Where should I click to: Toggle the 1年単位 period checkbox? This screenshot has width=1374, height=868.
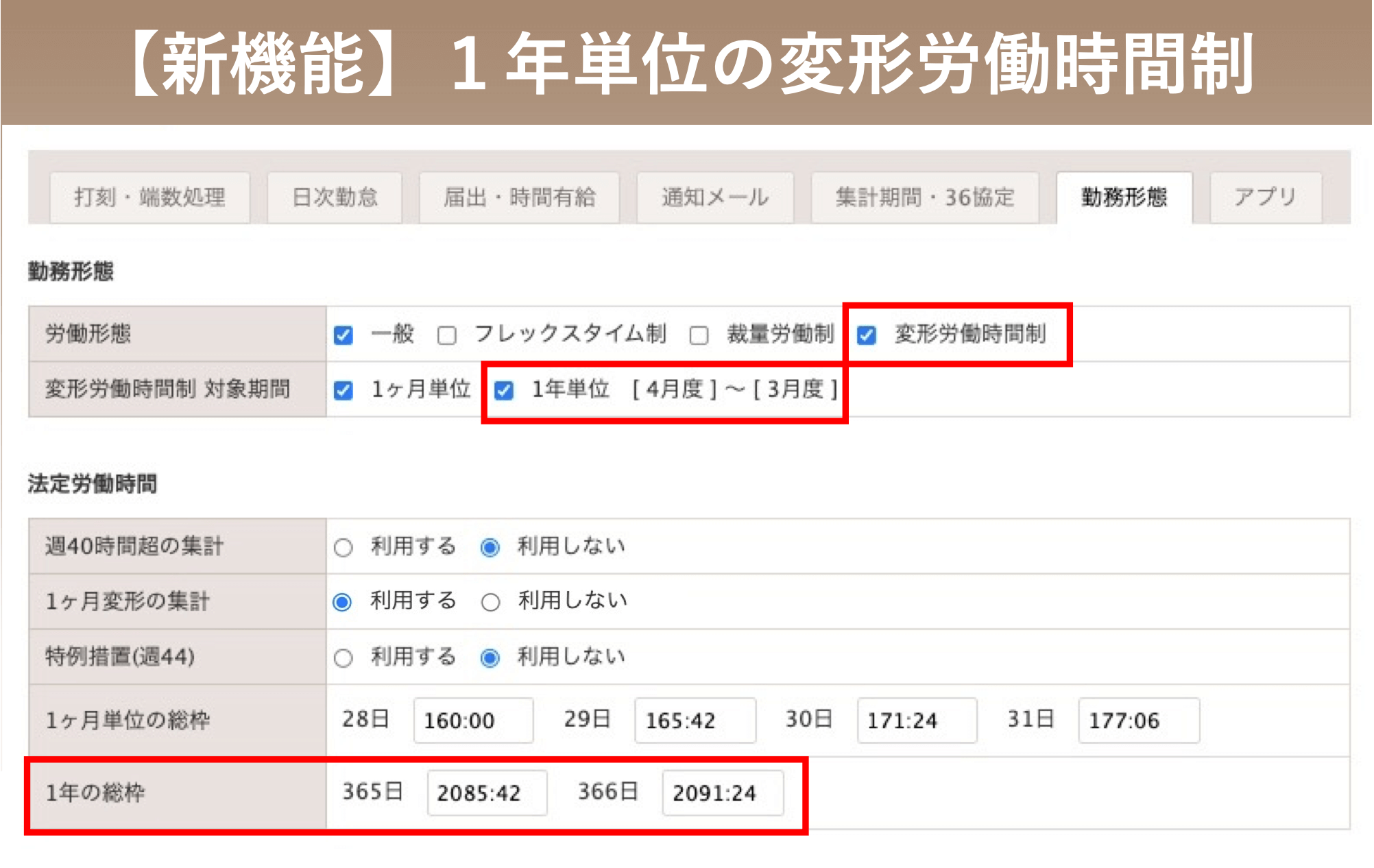pyautogui.click(x=504, y=391)
